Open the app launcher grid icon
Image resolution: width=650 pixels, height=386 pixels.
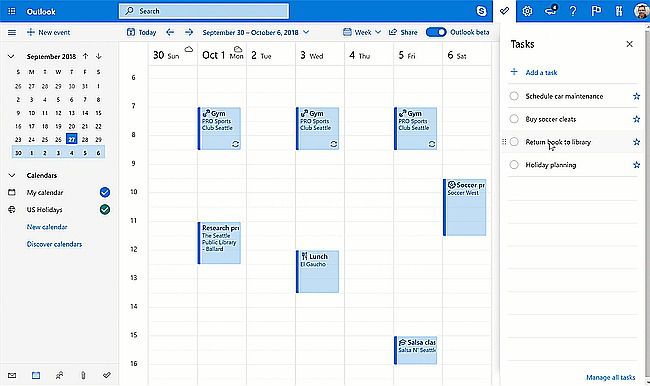(x=12, y=11)
